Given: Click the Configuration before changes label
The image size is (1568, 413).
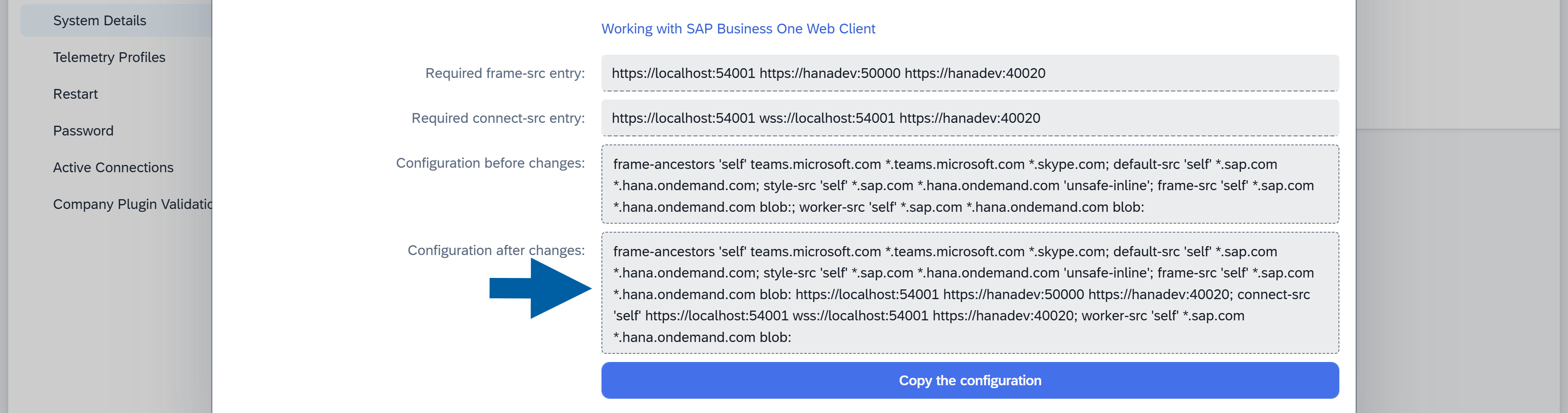Looking at the screenshot, I should click(490, 162).
